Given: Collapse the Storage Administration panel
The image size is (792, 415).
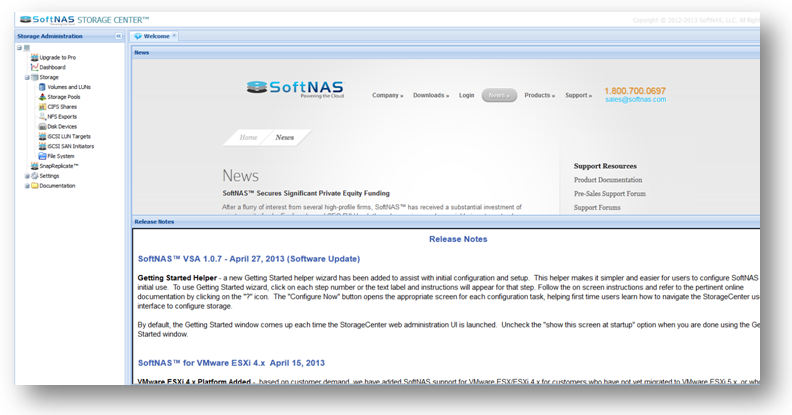Looking at the screenshot, I should click(118, 36).
